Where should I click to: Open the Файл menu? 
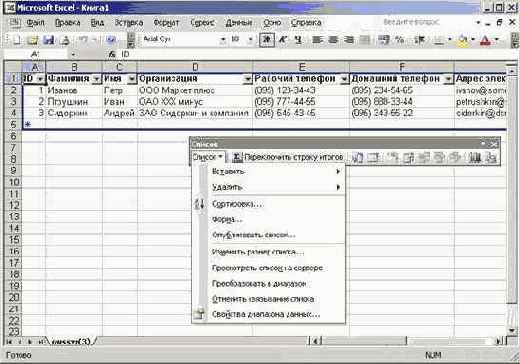pos(35,23)
